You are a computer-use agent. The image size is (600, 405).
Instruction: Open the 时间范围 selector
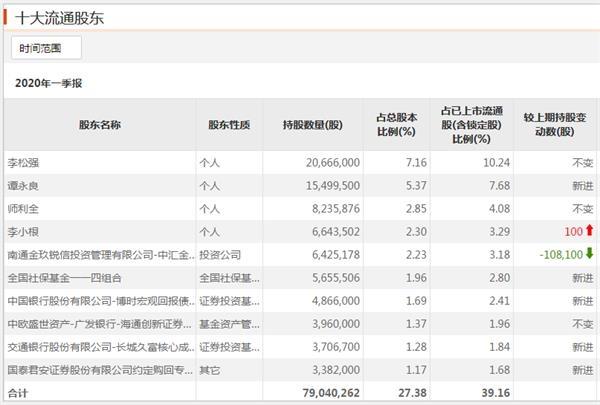click(x=46, y=48)
